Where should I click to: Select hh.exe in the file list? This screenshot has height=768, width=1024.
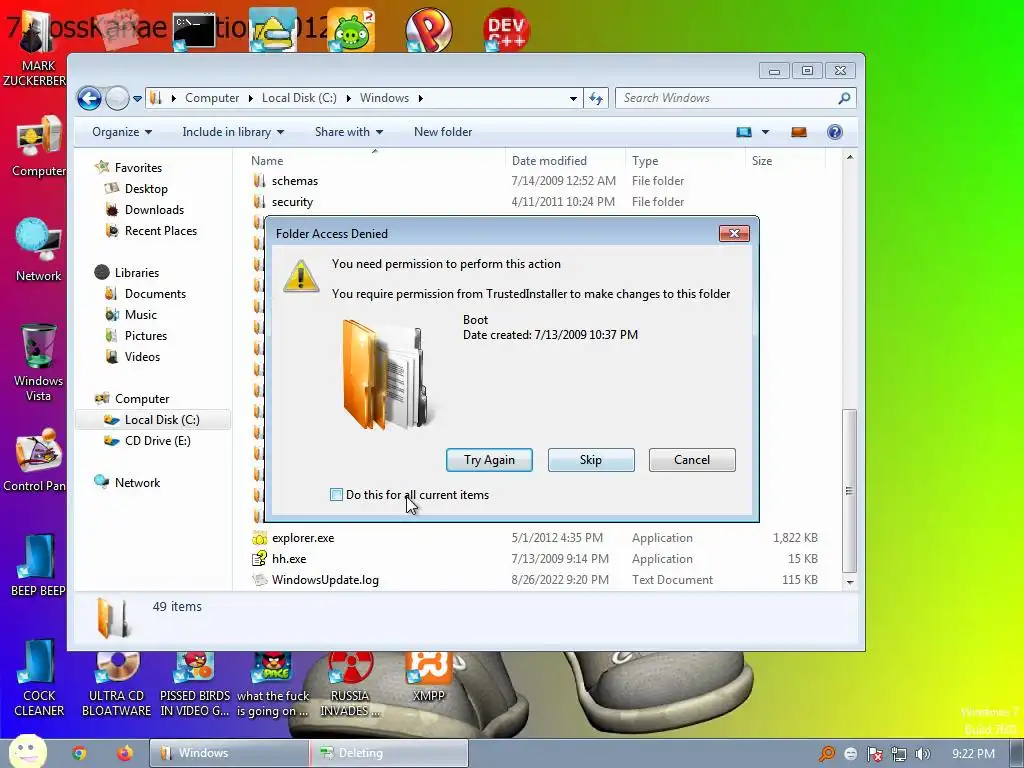pyautogui.click(x=536, y=559)
